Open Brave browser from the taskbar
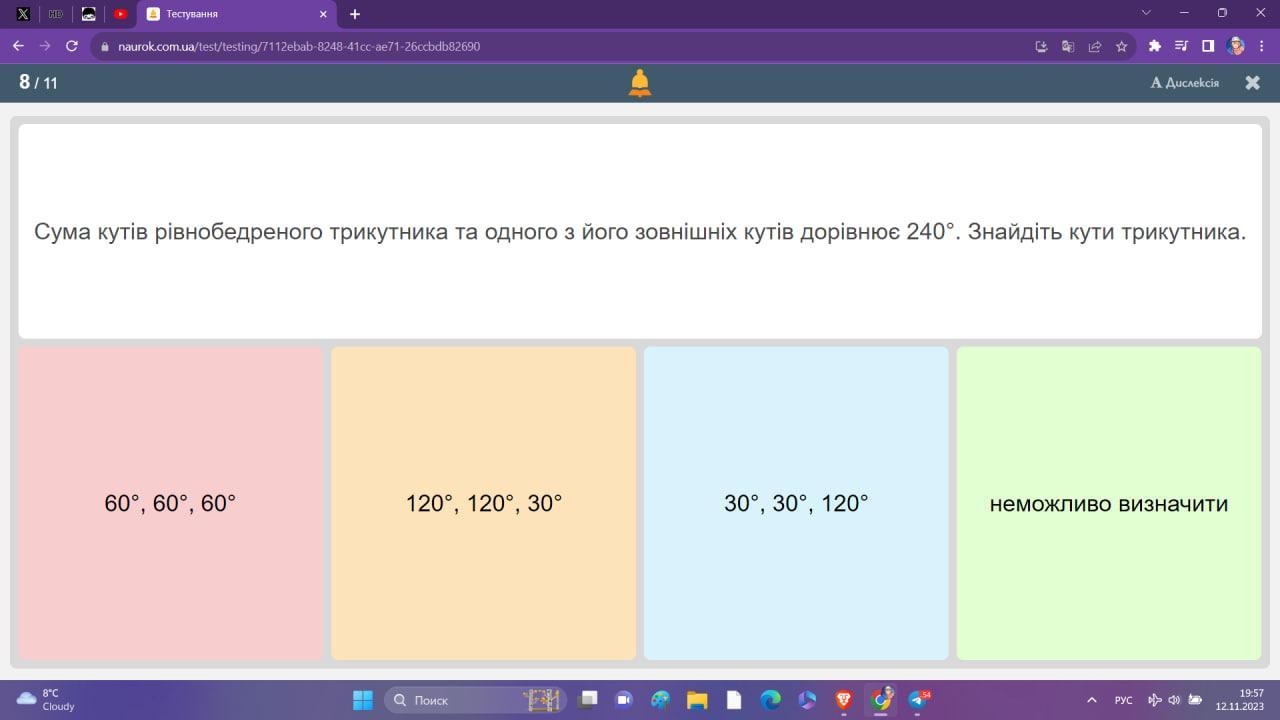This screenshot has height=720, width=1280. [x=843, y=700]
